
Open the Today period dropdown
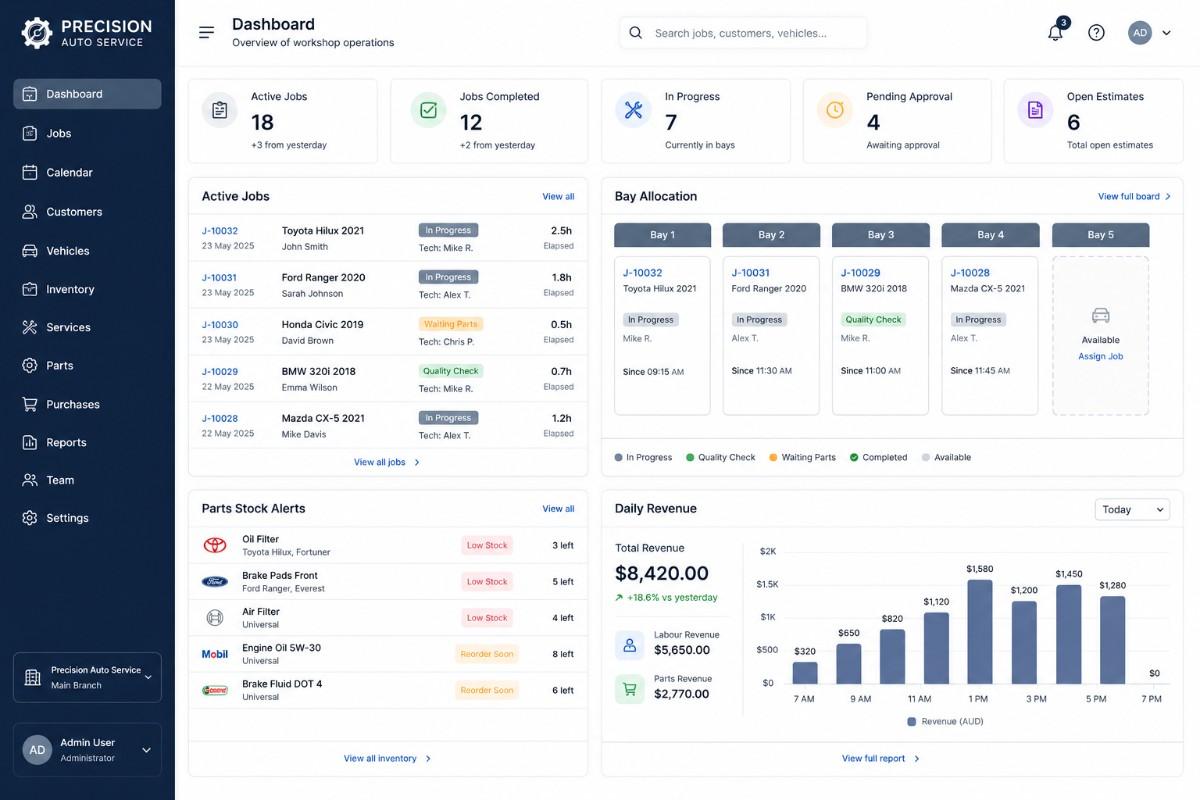1132,510
